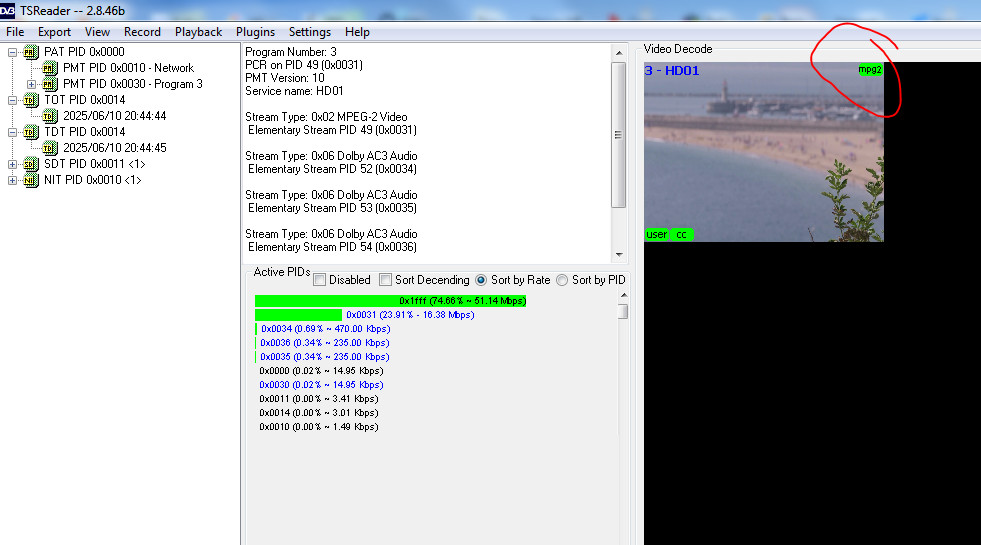Image resolution: width=981 pixels, height=545 pixels.
Task: Click 'Elementary Stream PID 52 (0x0034)' line
Action: (x=332, y=169)
